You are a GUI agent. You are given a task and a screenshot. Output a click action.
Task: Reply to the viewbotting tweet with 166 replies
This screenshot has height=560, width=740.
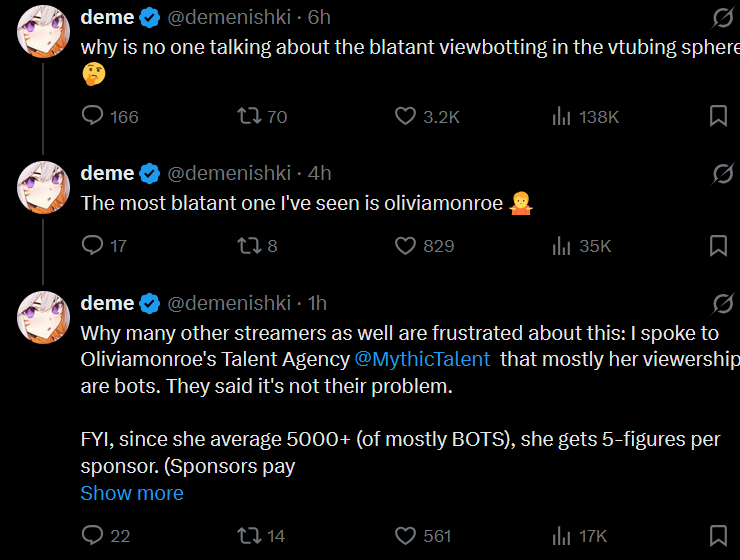click(93, 117)
